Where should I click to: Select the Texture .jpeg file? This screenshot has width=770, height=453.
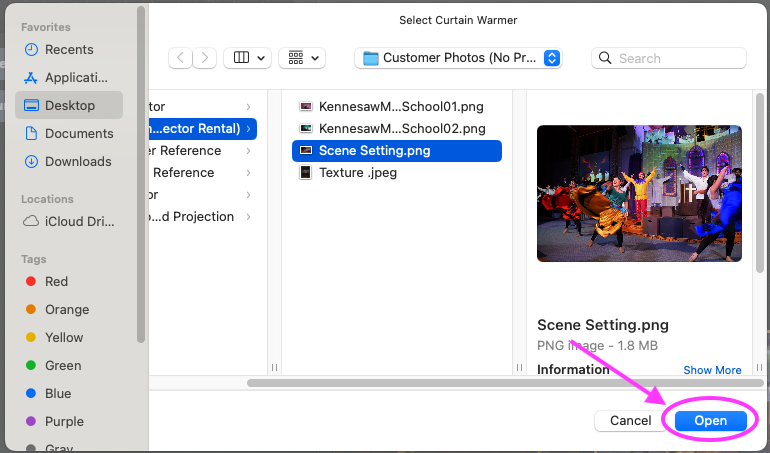[356, 172]
